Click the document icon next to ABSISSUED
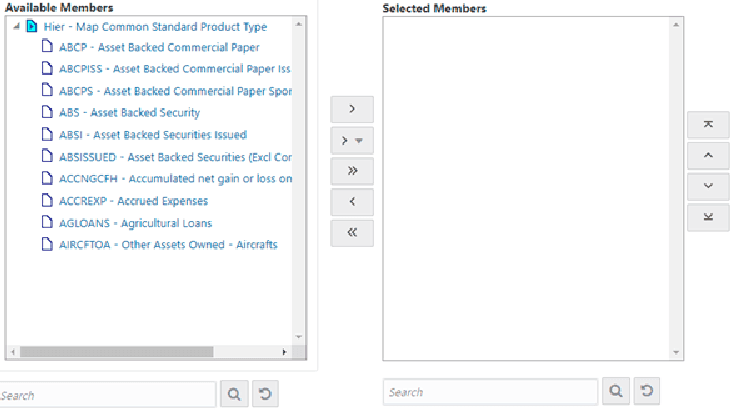Viewport: 737px width, 416px height. (x=47, y=156)
